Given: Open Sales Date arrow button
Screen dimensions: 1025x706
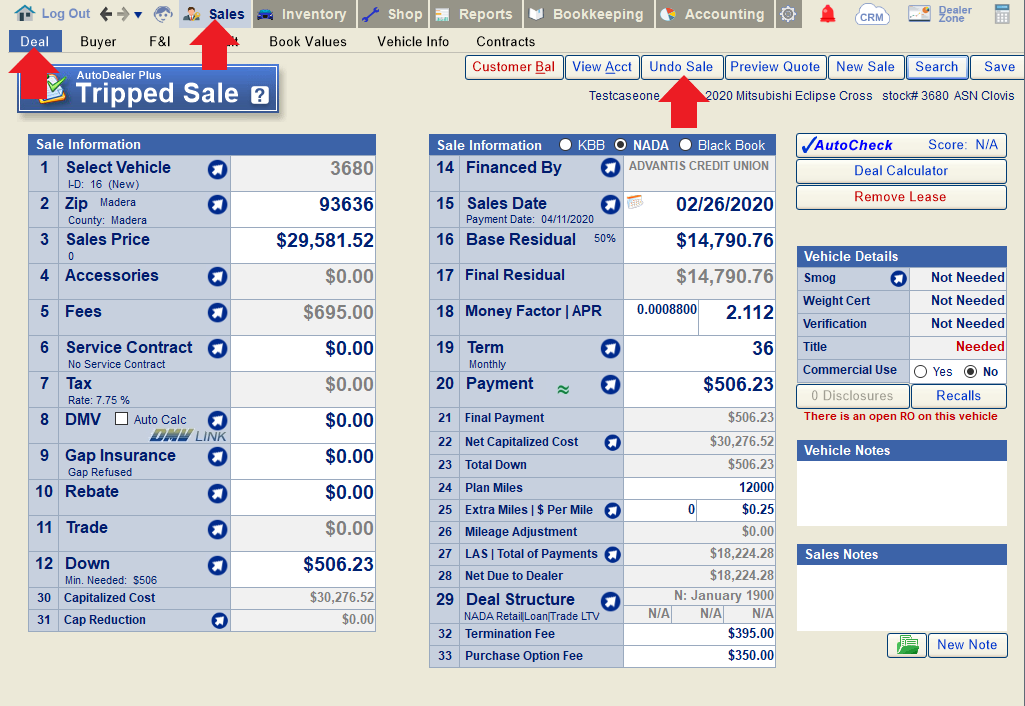Looking at the screenshot, I should (x=610, y=205).
